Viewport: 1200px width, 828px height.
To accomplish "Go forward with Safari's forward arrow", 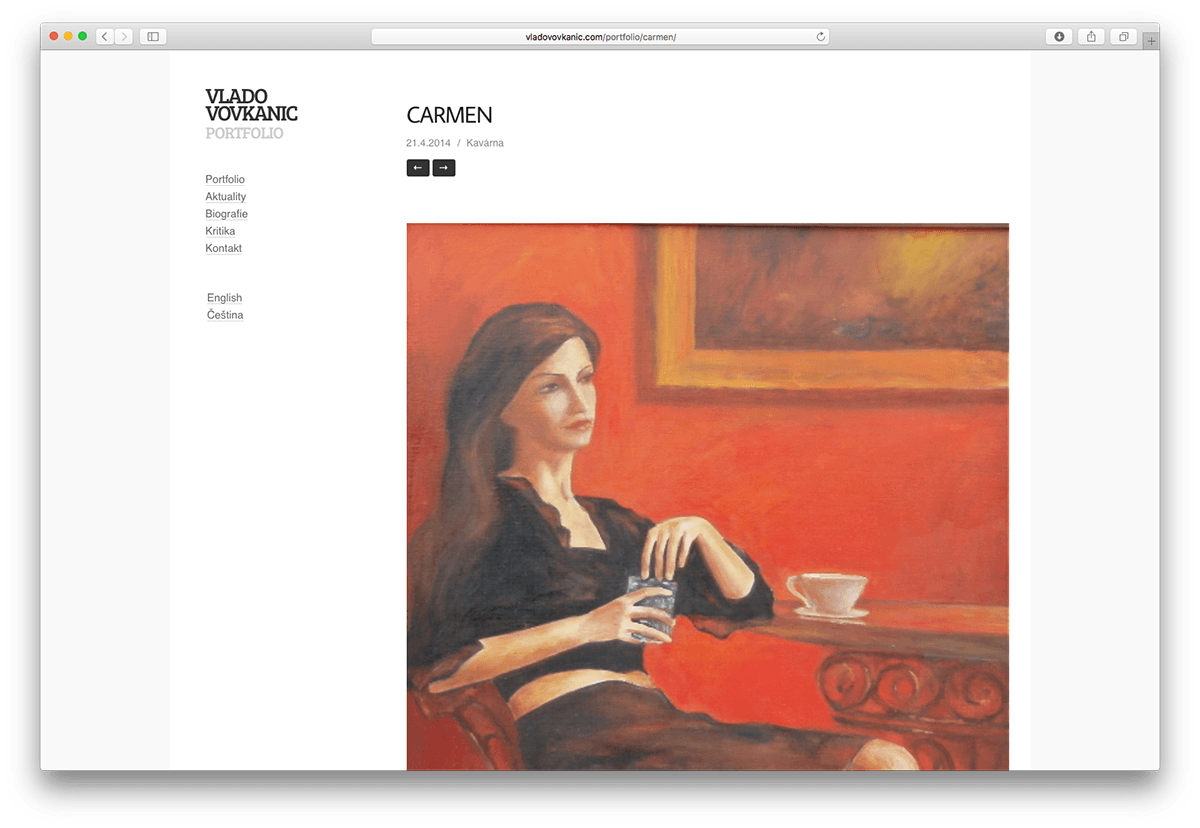I will 124,37.
